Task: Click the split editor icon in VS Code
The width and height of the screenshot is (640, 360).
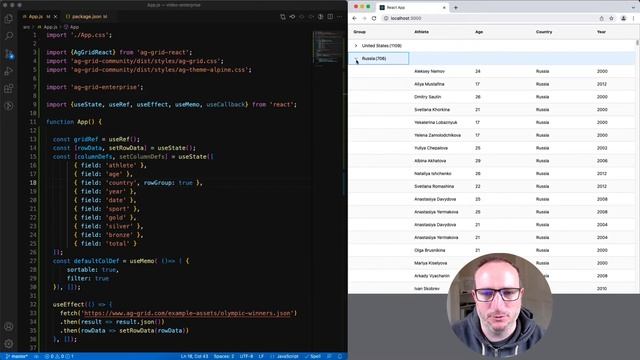Action: click(330, 17)
